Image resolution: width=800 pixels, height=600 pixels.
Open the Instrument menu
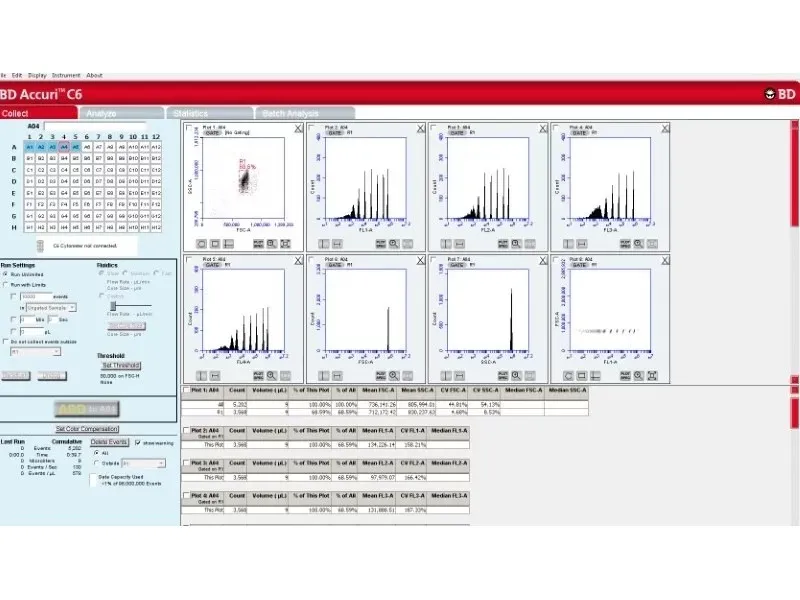coord(66,75)
